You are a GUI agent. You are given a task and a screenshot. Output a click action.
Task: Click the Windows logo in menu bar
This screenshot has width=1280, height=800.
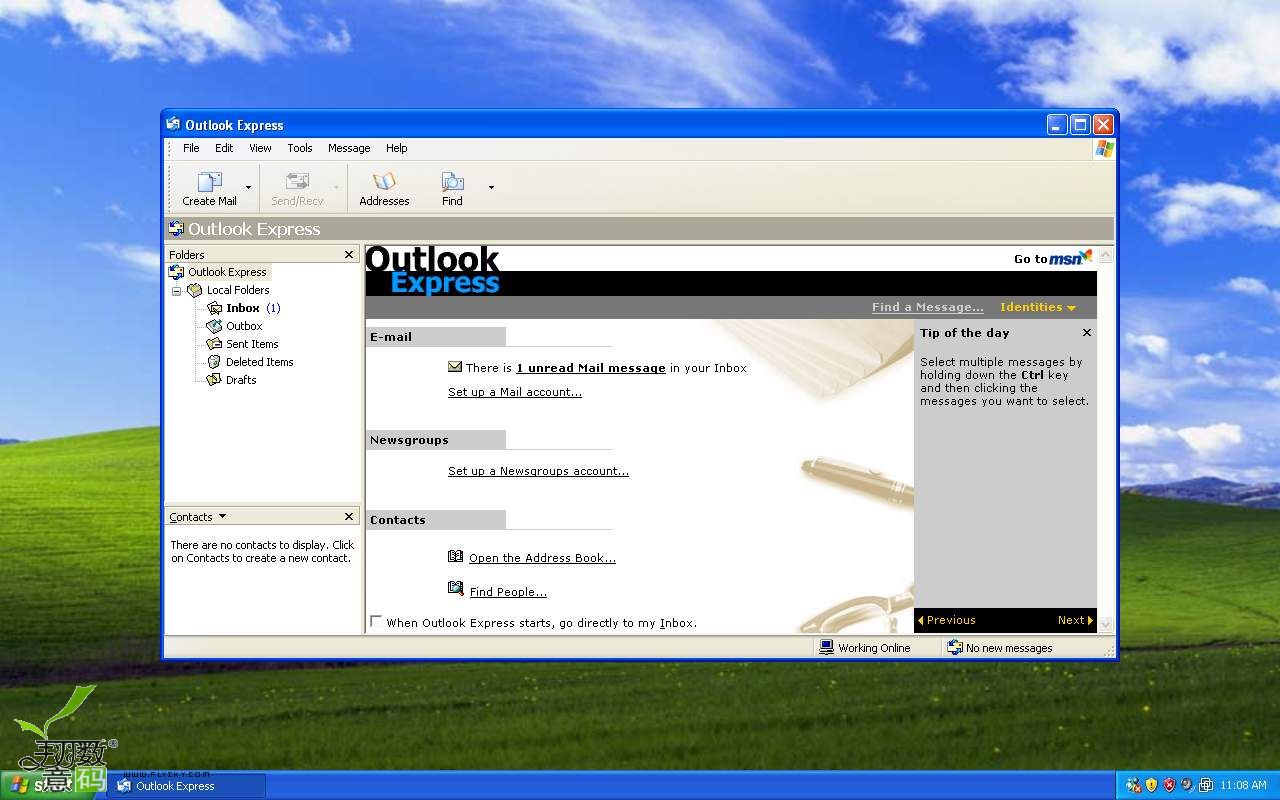tap(1104, 148)
